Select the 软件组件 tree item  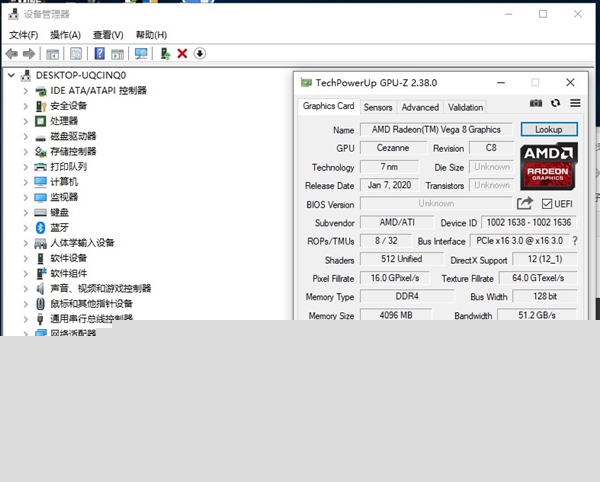click(x=68, y=274)
